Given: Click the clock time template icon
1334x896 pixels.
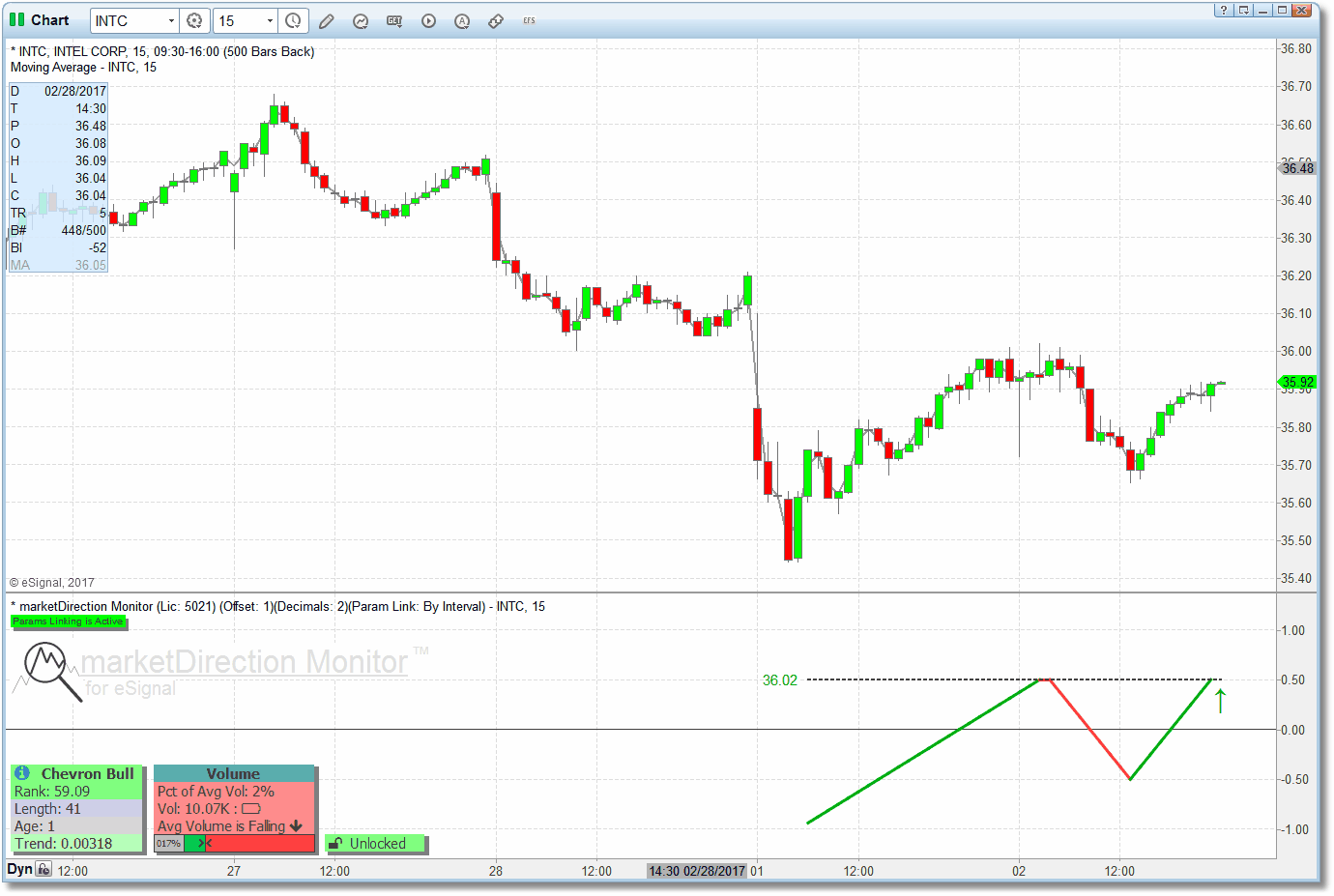Looking at the screenshot, I should click(293, 20).
